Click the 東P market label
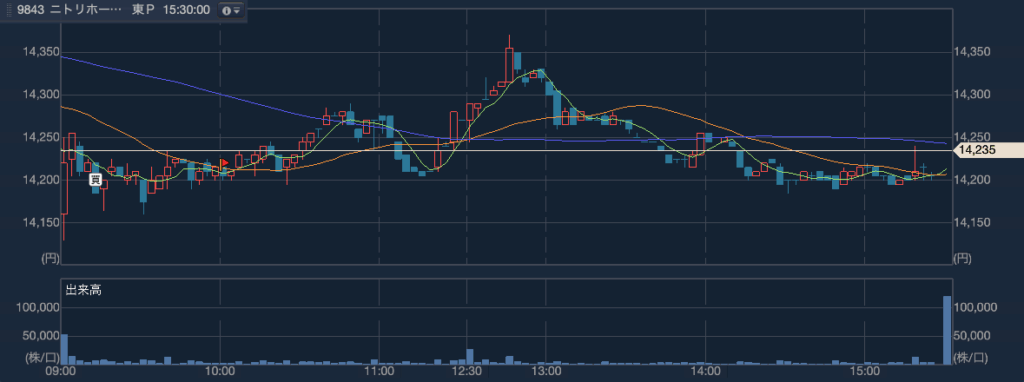Image resolution: width=1024 pixels, height=382 pixels. [x=144, y=10]
